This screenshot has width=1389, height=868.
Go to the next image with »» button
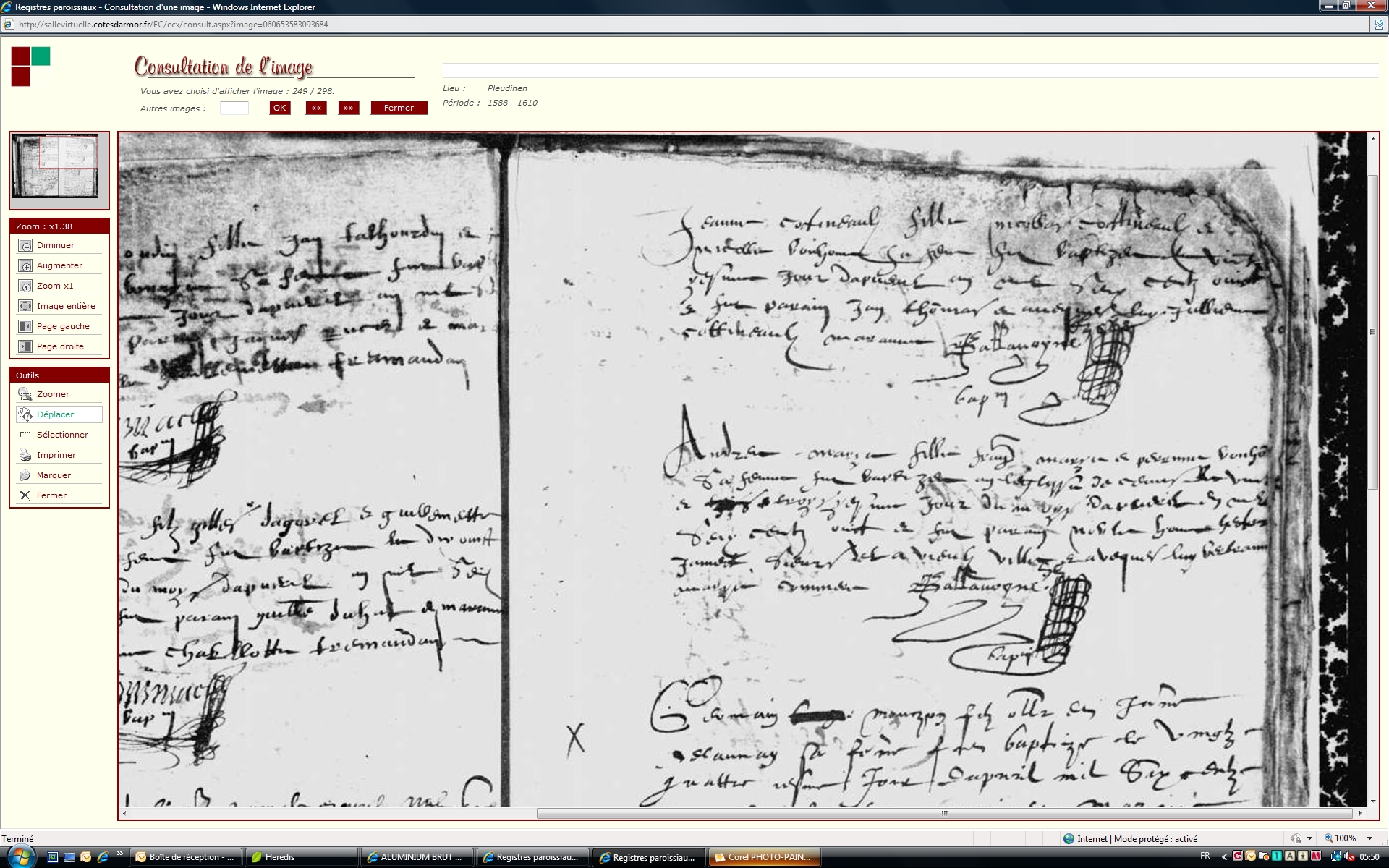click(x=349, y=109)
